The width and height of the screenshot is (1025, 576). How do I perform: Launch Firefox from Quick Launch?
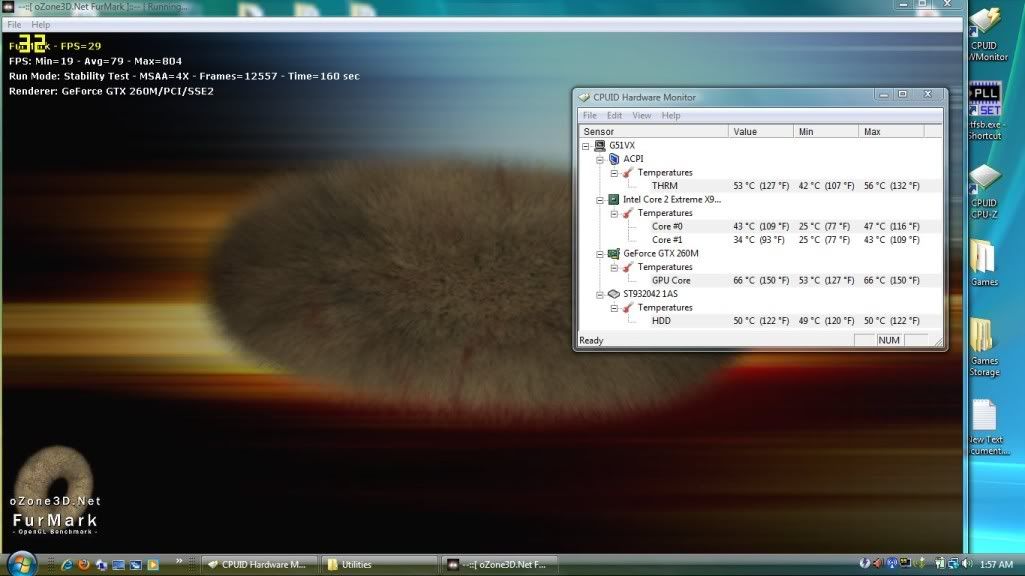point(84,564)
